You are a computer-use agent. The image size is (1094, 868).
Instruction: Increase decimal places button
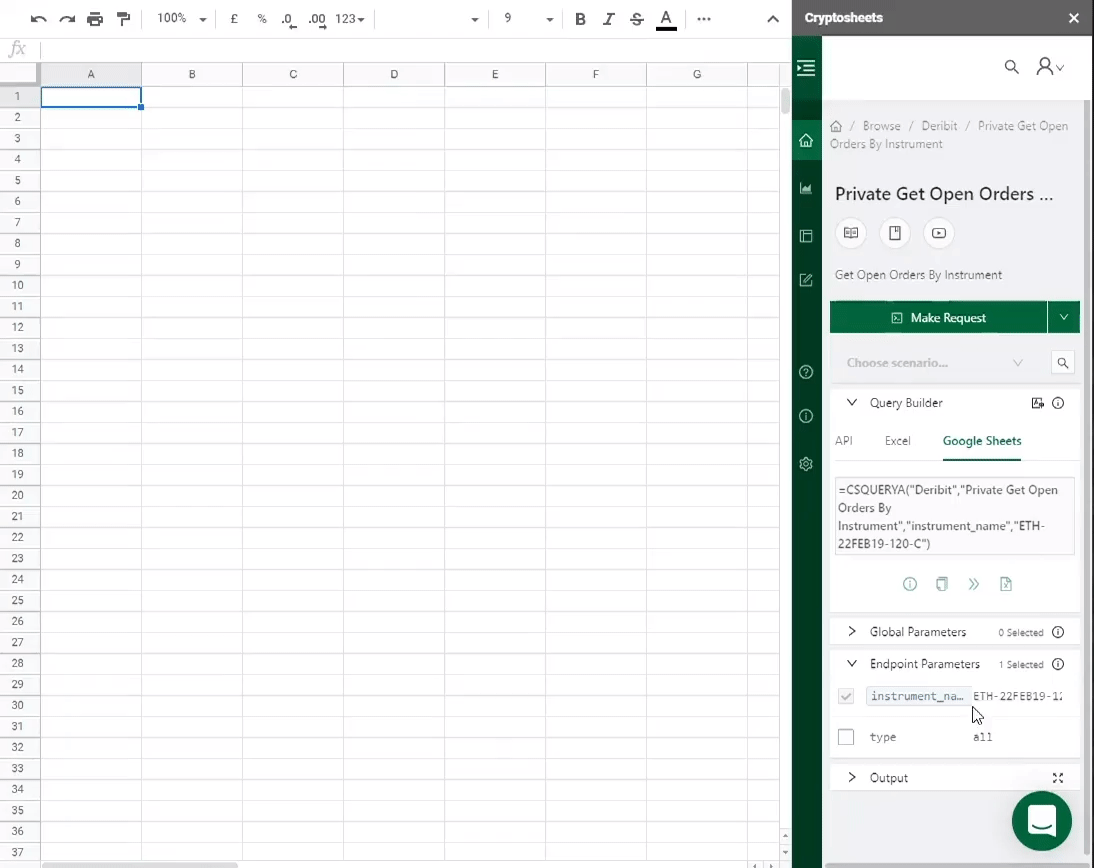(317, 20)
